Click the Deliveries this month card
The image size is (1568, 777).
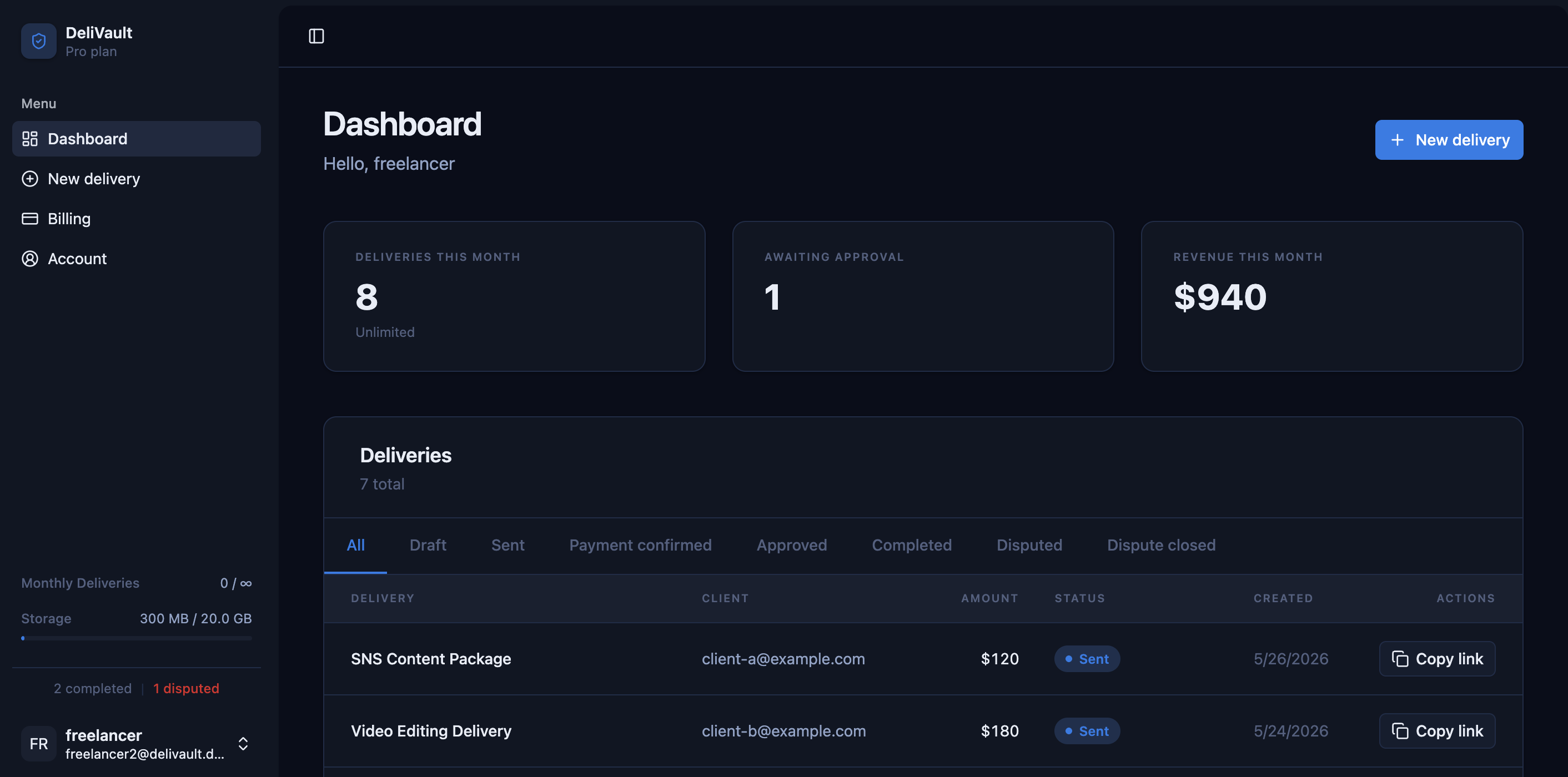click(x=514, y=296)
